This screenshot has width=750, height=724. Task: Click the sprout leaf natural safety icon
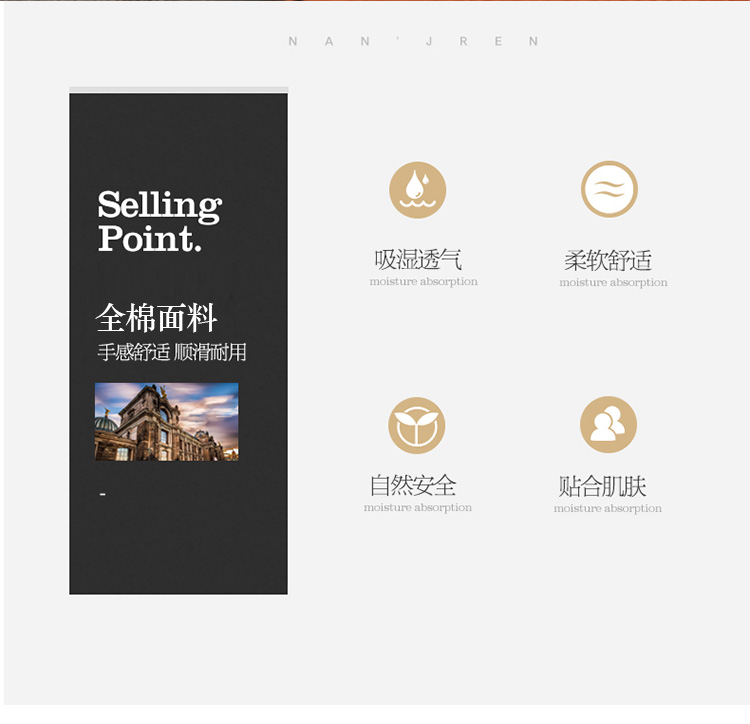pyautogui.click(x=417, y=425)
